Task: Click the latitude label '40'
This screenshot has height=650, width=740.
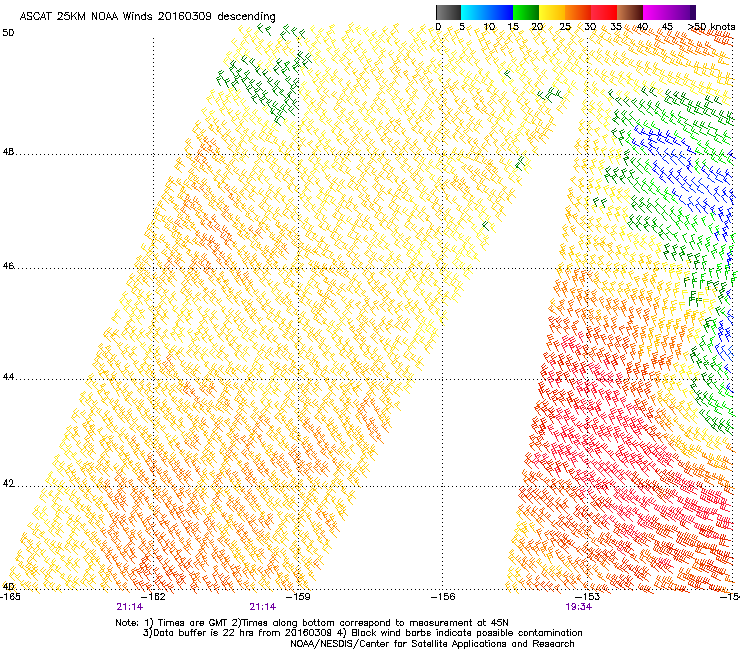Action: tap(8, 586)
